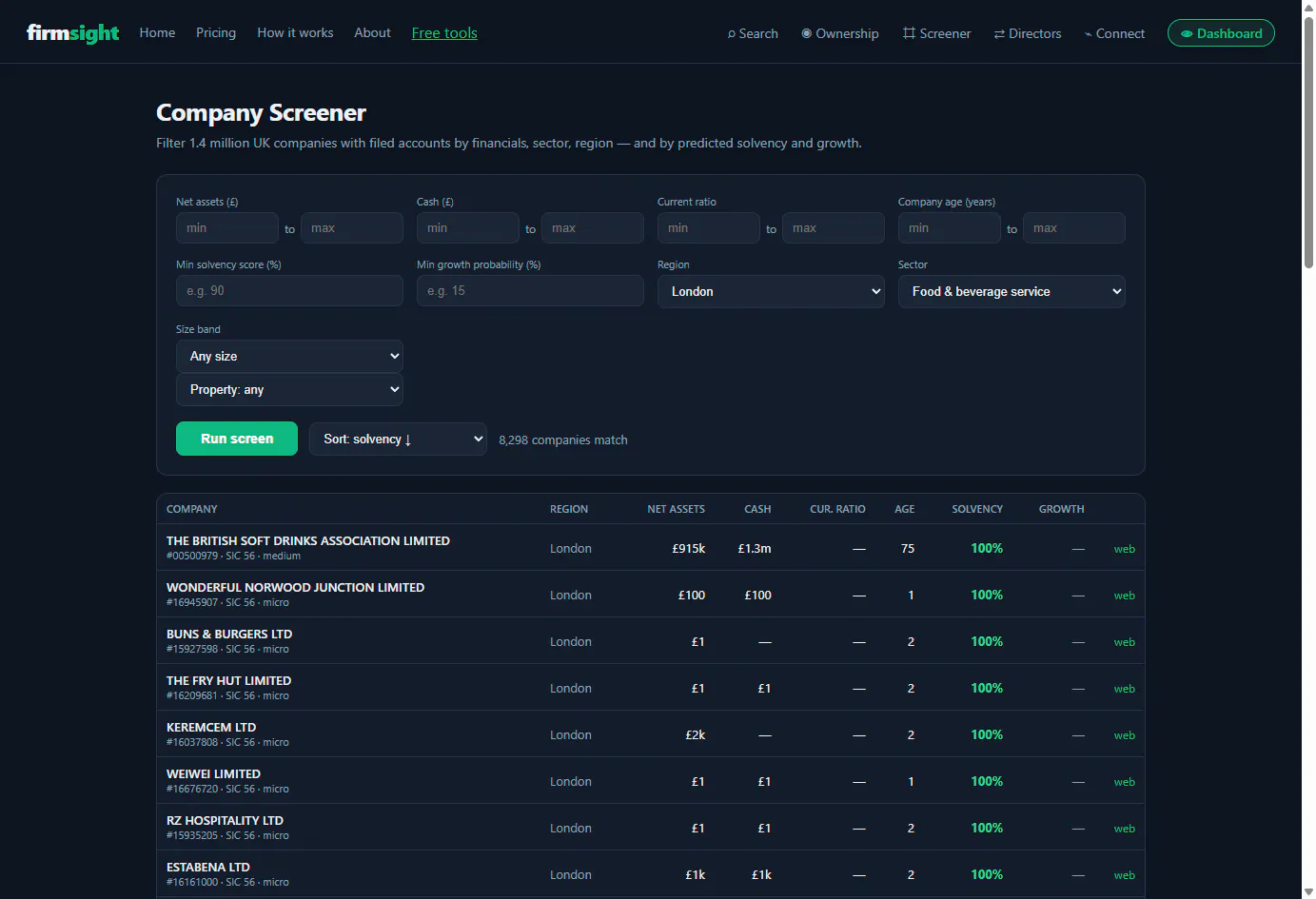Open the About page
Image resolution: width=1316 pixels, height=899 pixels.
click(x=372, y=32)
